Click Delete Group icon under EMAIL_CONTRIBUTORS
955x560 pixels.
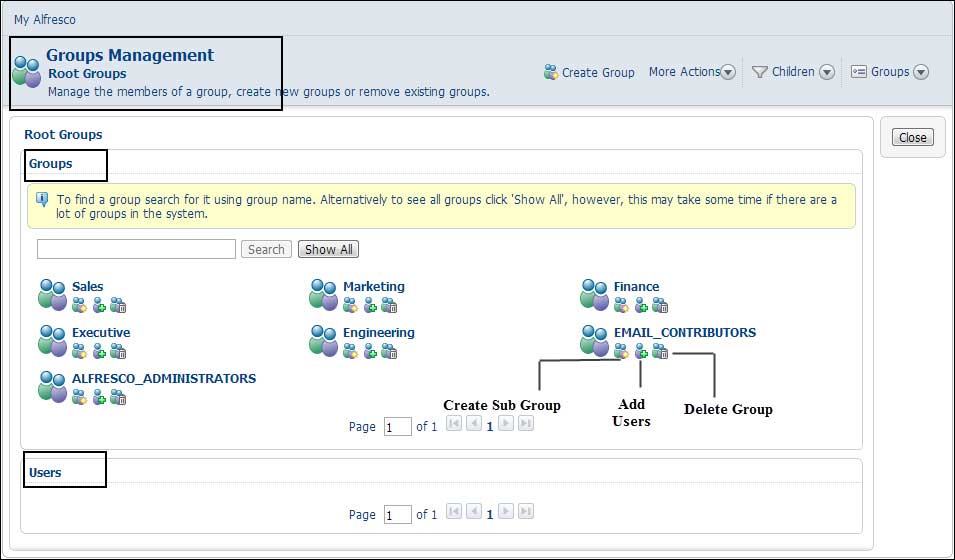pos(660,352)
